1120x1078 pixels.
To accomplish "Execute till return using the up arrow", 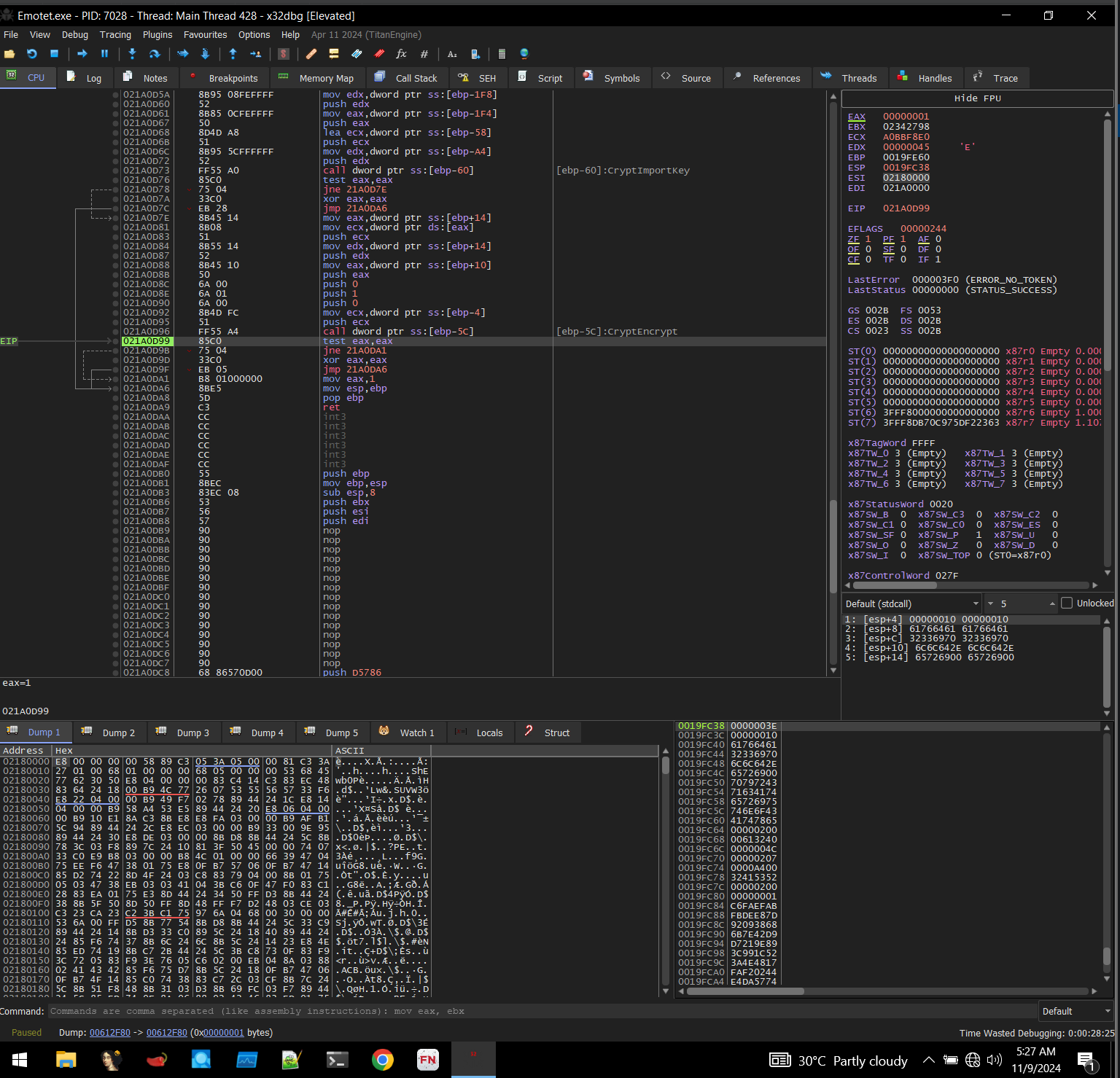I will (x=233, y=54).
